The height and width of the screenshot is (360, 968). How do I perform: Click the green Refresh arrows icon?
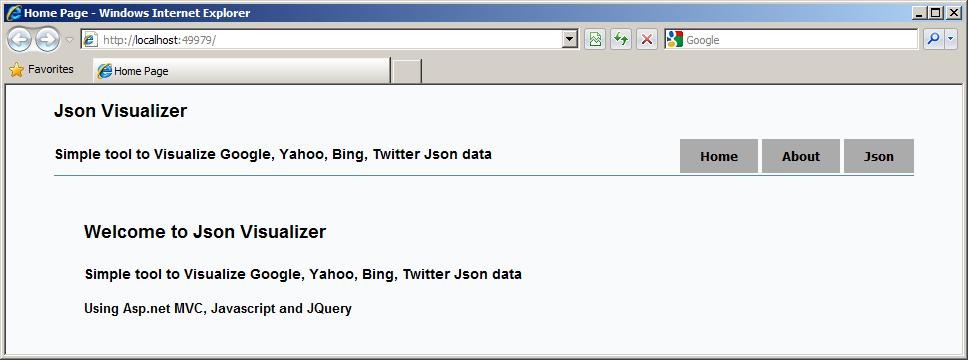click(x=621, y=40)
